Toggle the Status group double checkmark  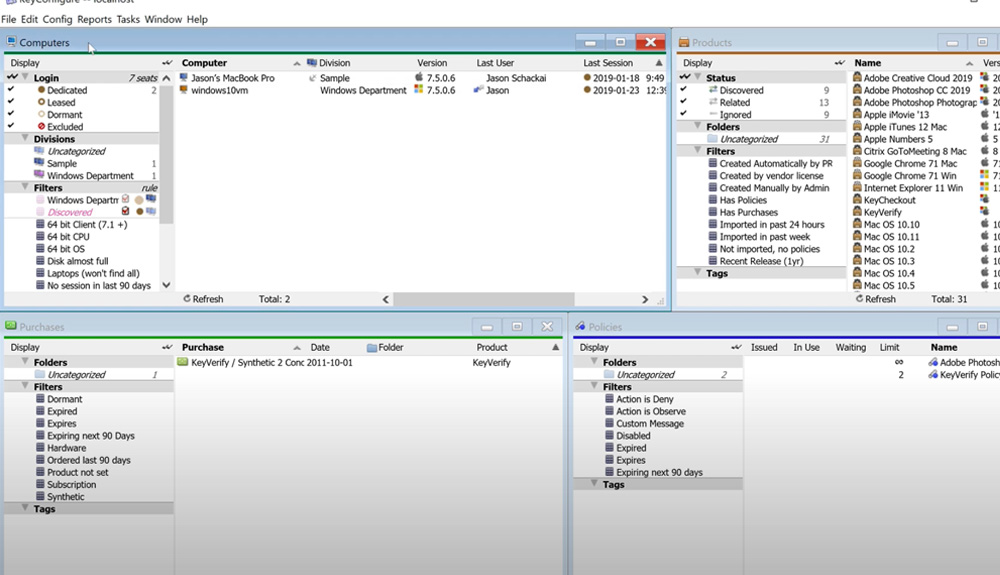pos(685,77)
